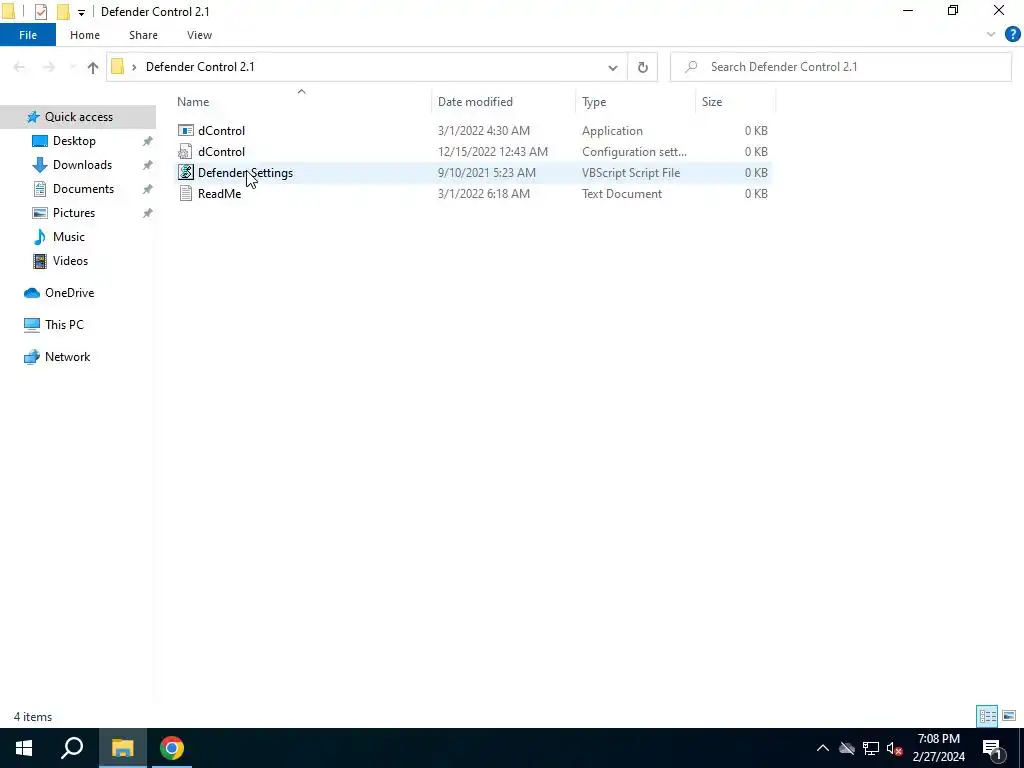Click the date 9/10/2021 5:23 AM
Viewport: 1024px width, 768px height.
(487, 172)
